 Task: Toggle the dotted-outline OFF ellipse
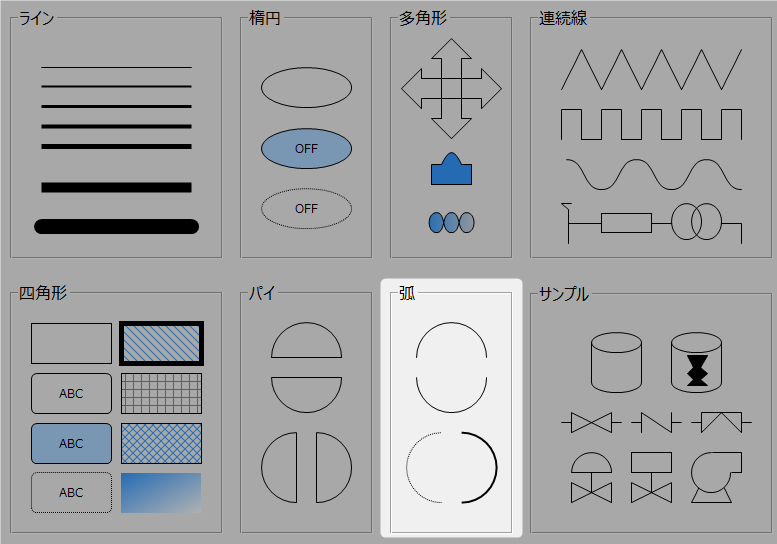coord(306,209)
